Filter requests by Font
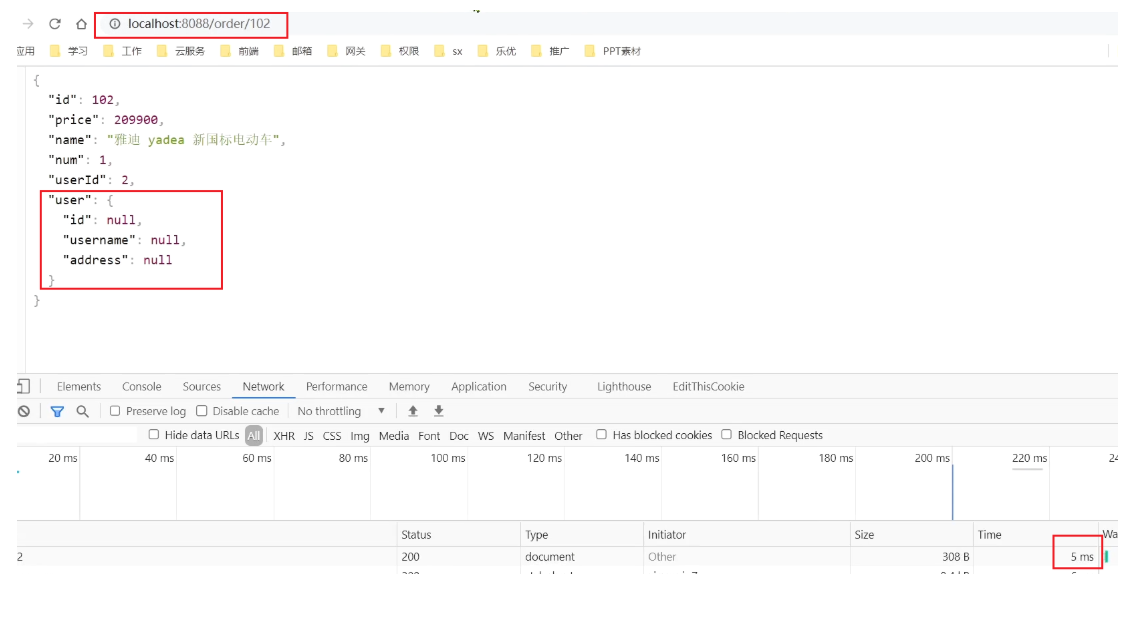 coord(429,436)
